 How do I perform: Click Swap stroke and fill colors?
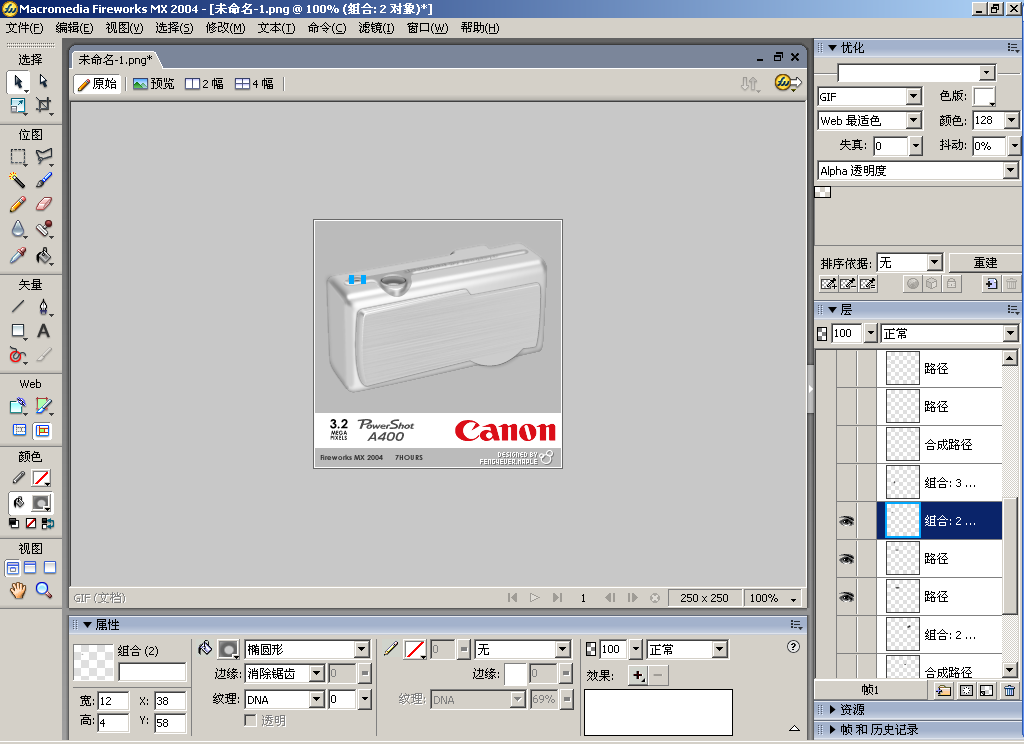tap(48, 523)
